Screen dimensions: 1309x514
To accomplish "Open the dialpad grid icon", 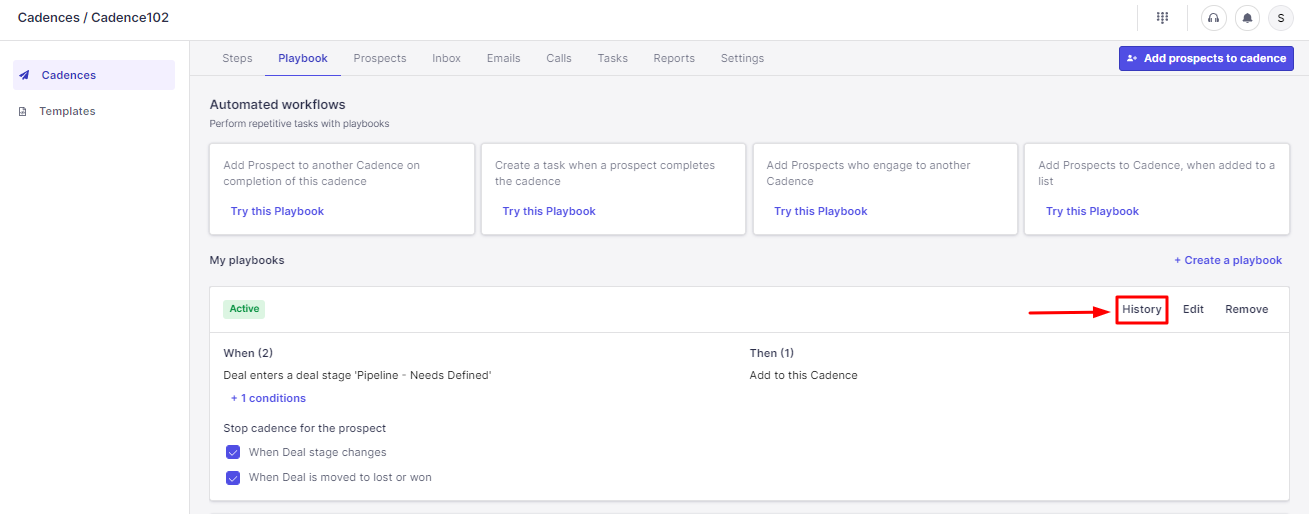I will click(1162, 18).
